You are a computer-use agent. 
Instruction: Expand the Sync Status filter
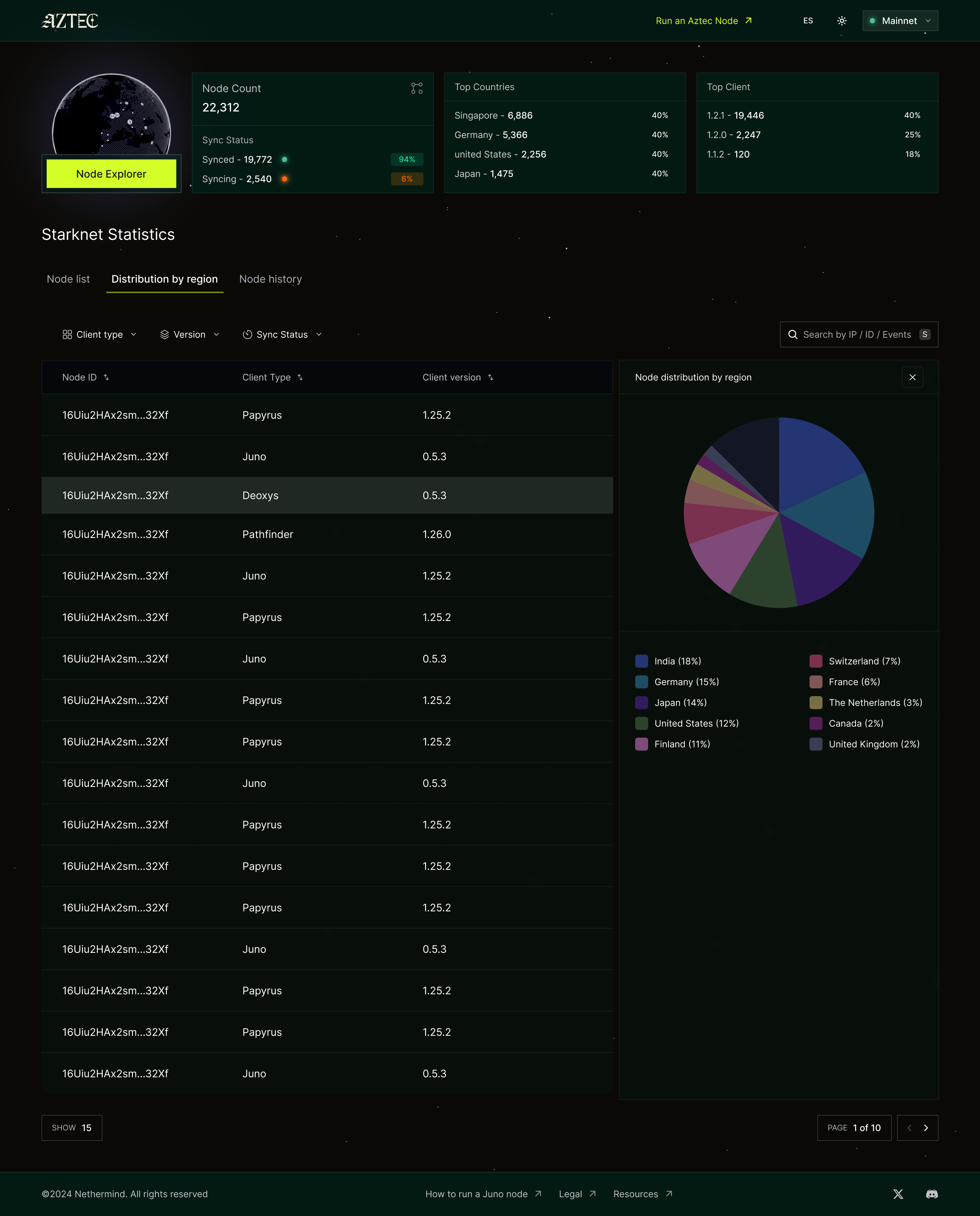point(282,335)
